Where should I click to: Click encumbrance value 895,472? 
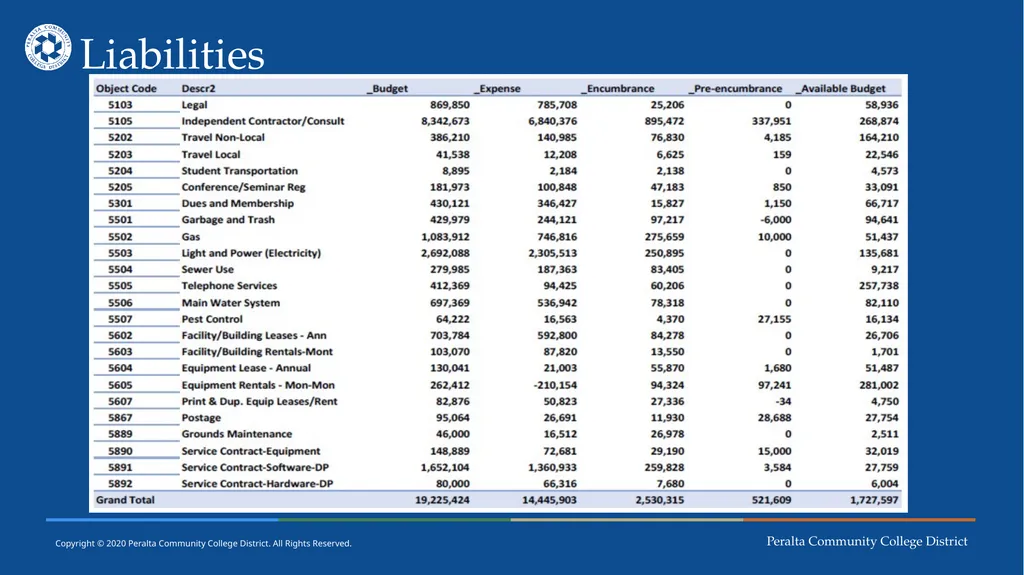pyautogui.click(x=664, y=121)
